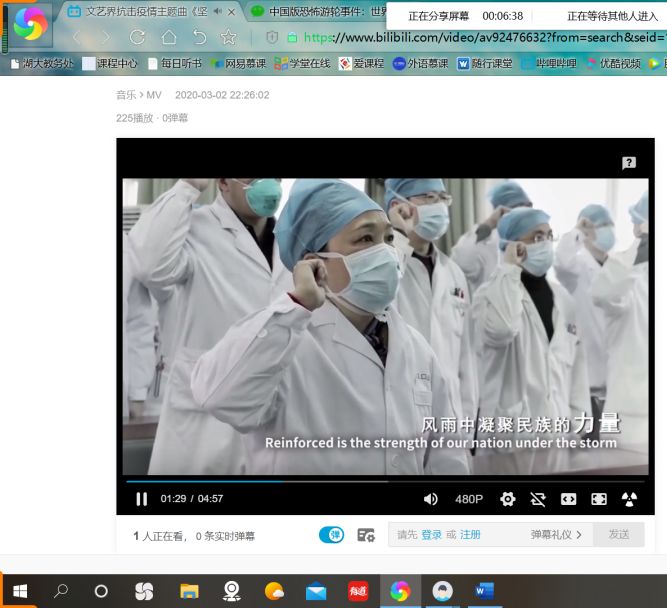Open 湖大教务处 bookmark

[42, 63]
